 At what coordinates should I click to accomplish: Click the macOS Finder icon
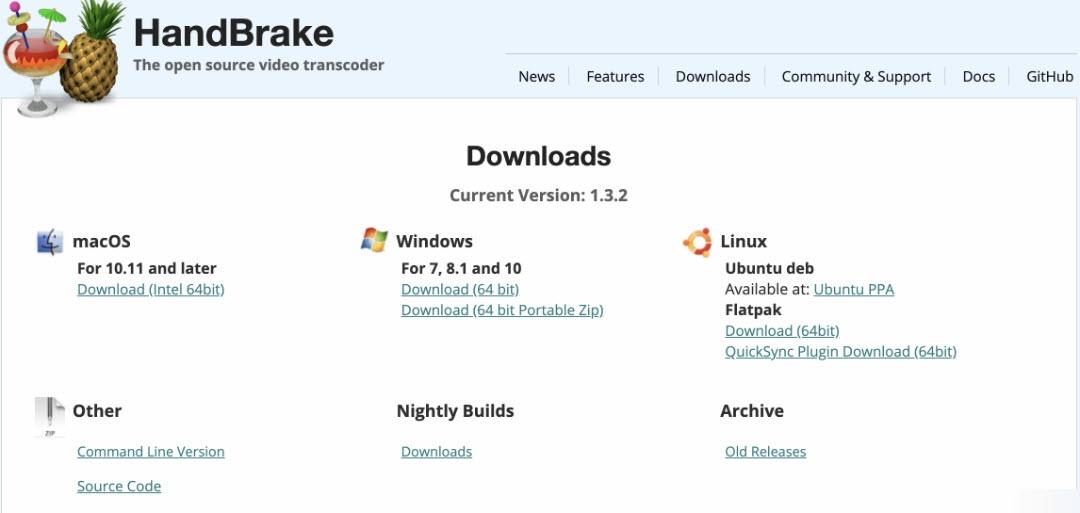50,242
